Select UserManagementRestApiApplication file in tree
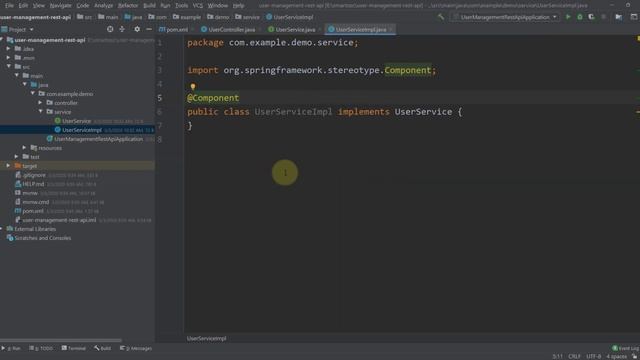 98,139
